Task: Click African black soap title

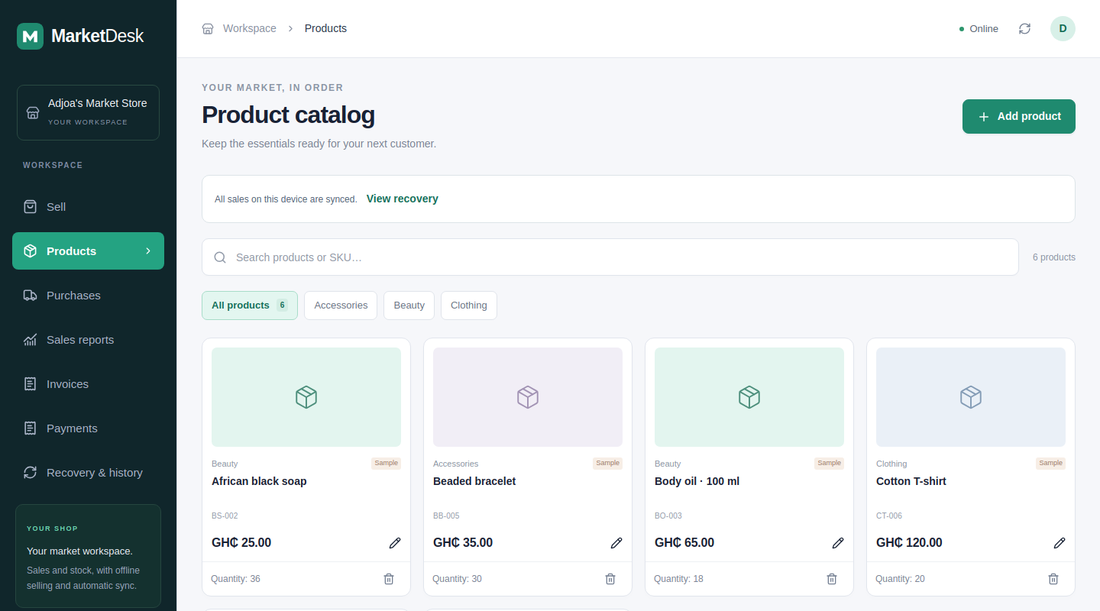Action: [x=259, y=481]
